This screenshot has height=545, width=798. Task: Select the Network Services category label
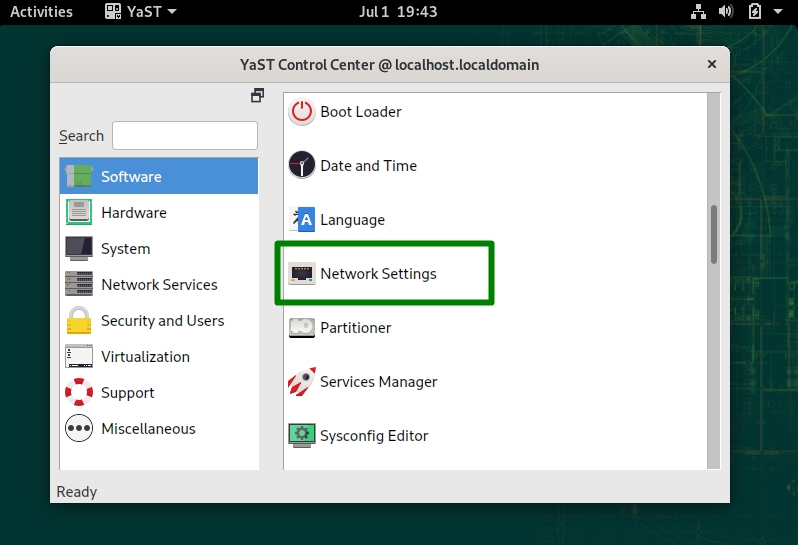tap(159, 284)
